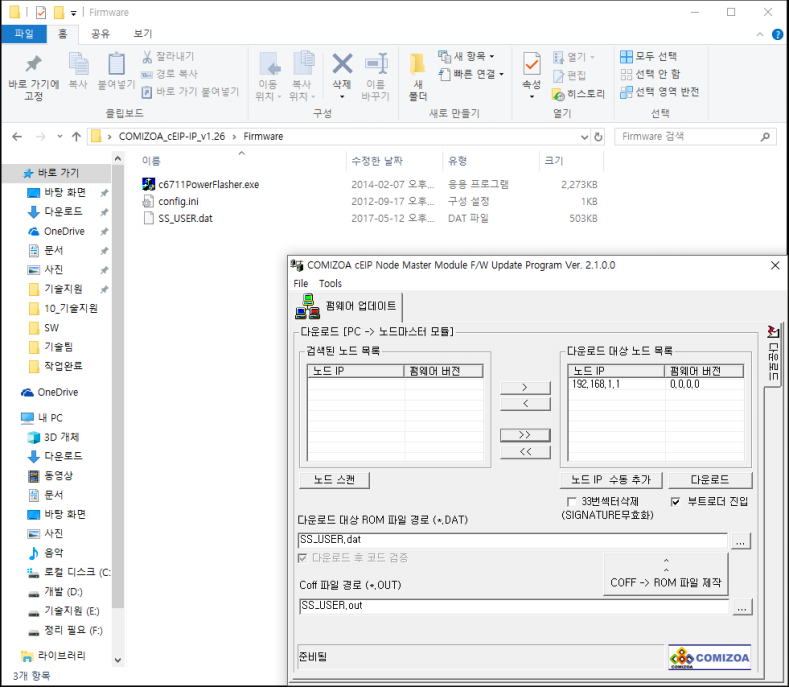The width and height of the screenshot is (789, 688).
Task: Switch to the 보기 ribbon tab
Action: [x=143, y=33]
